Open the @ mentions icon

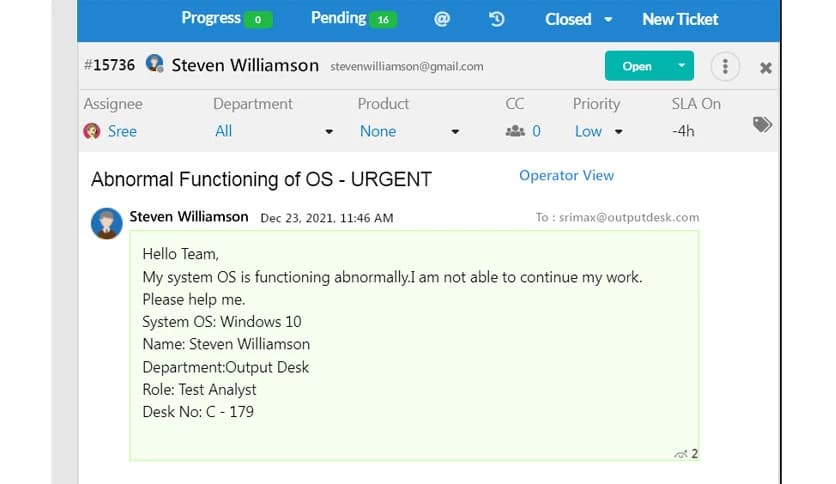(440, 19)
